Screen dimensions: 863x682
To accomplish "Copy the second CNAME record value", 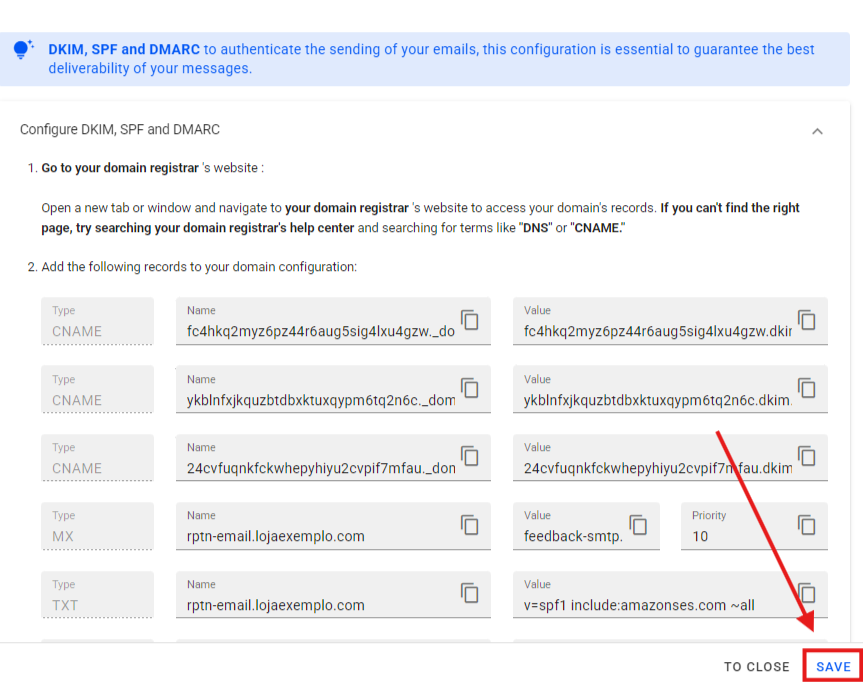I will (806, 388).
